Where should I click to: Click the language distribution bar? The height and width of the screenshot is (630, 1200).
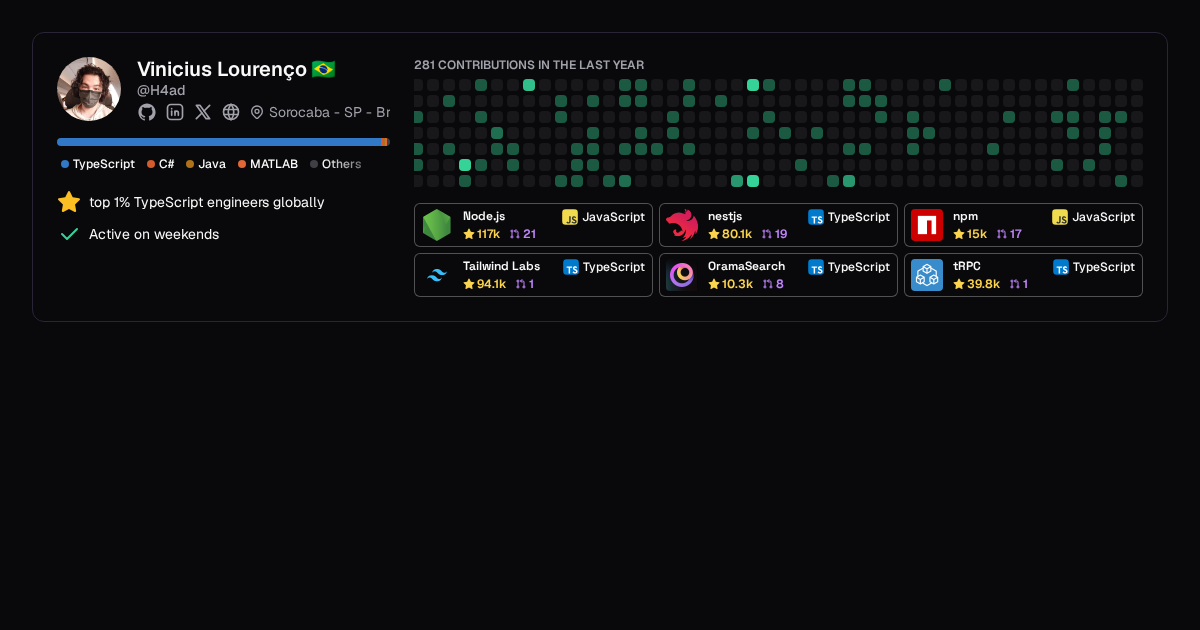pyautogui.click(x=223, y=142)
